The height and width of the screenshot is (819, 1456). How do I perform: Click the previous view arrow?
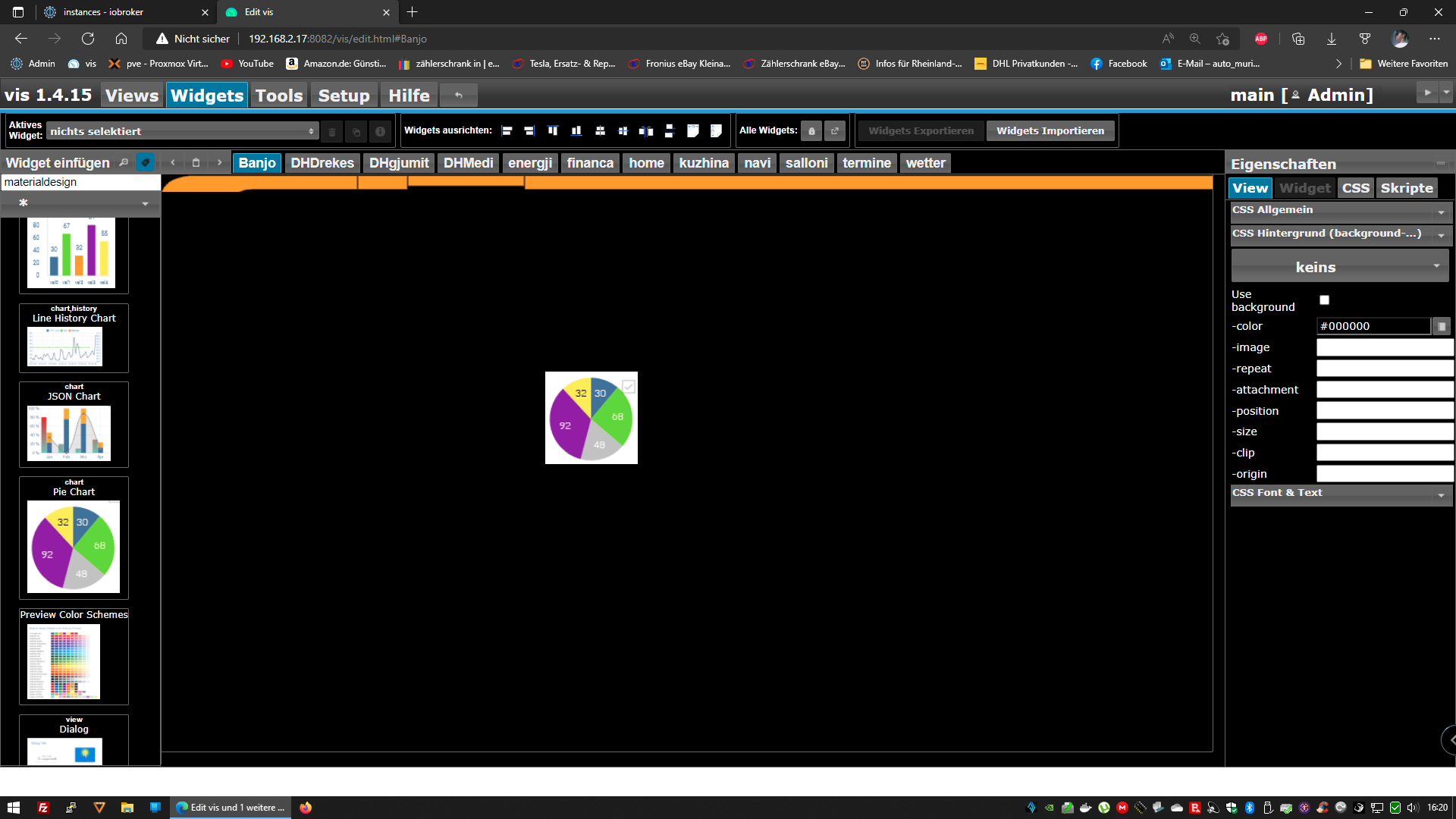coord(173,162)
